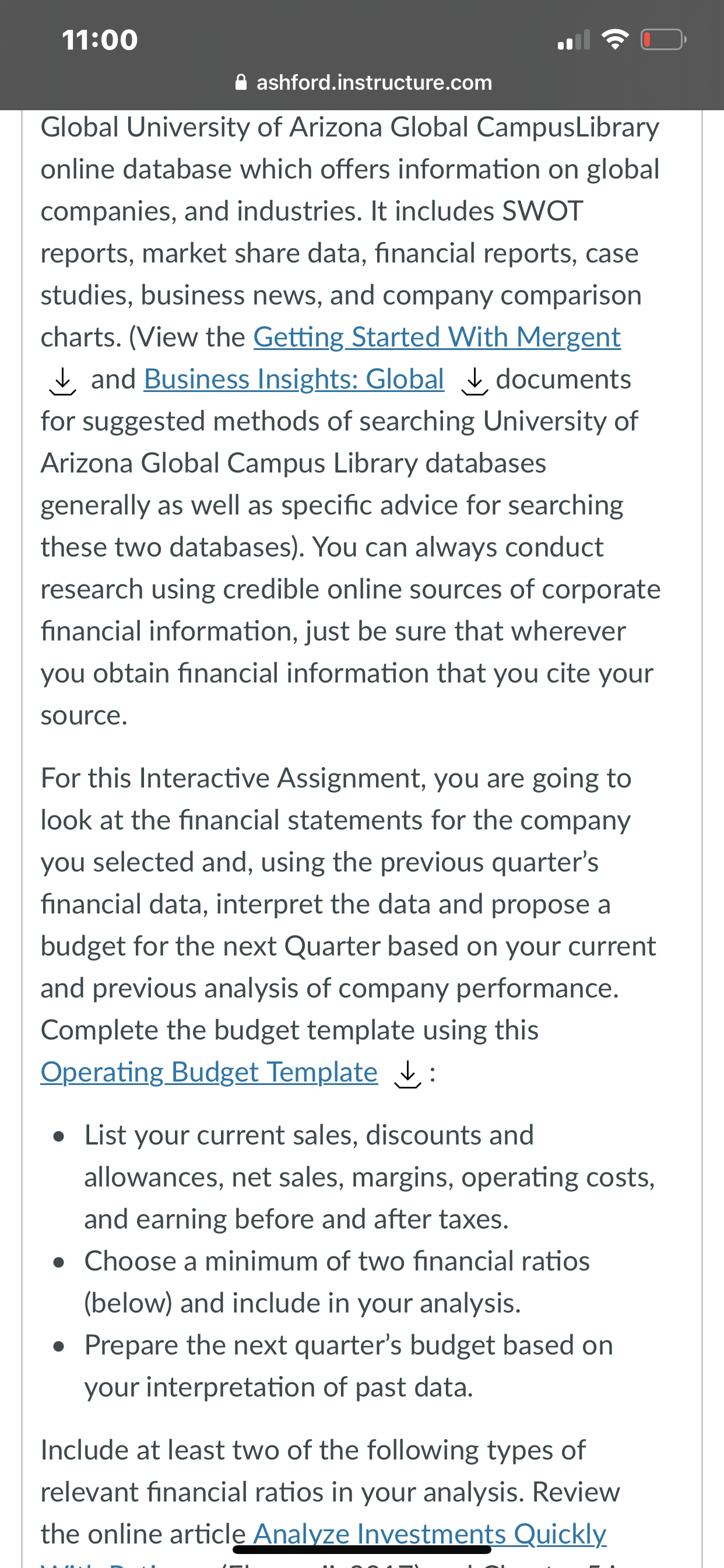Open the Analyze Investments Quickly article link
Image resolution: width=724 pixels, height=1568 pixels.
(x=430, y=1534)
